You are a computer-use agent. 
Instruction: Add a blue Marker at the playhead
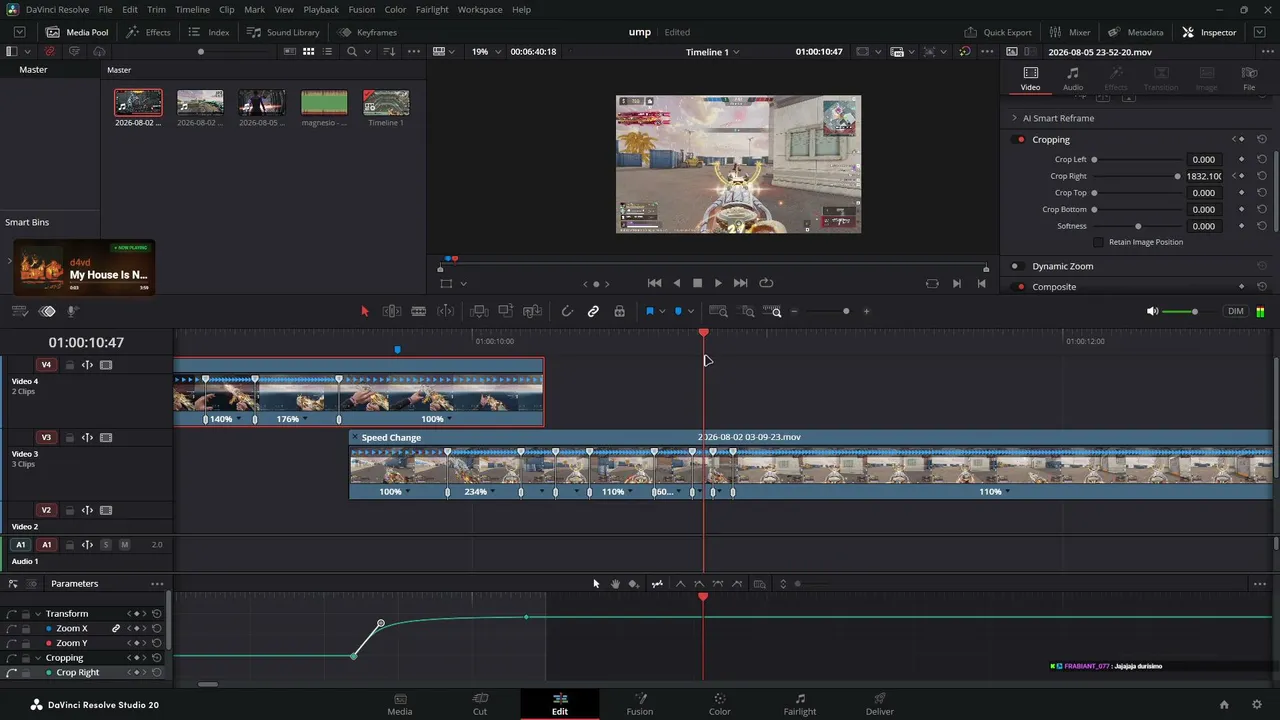coord(678,311)
